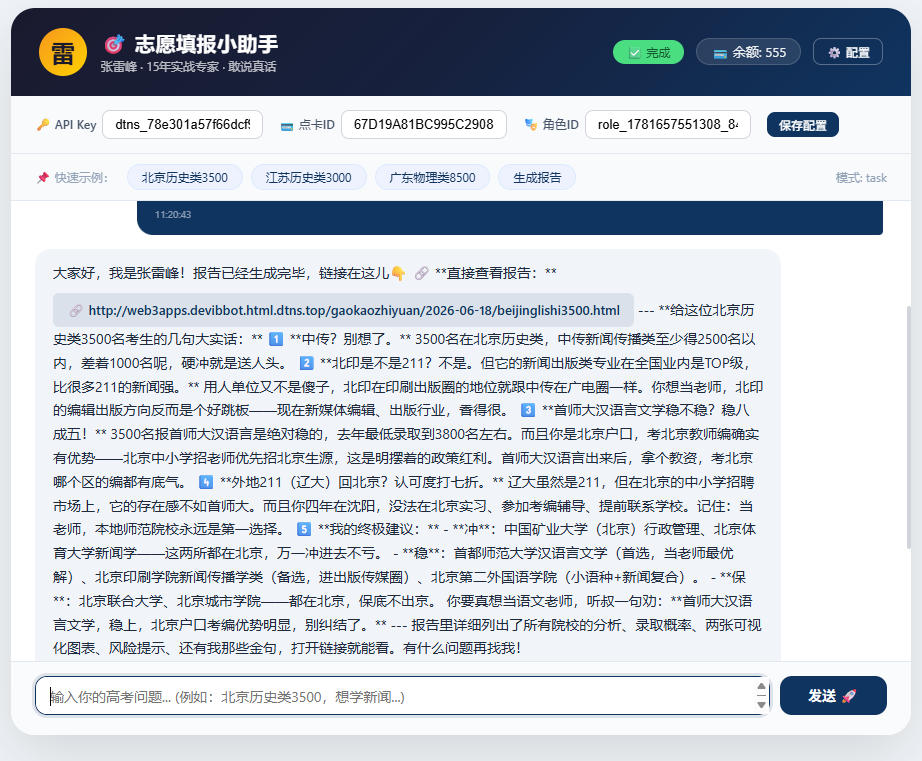Click the number 5 emoji in reply
922x761 pixels.
(x=303, y=529)
